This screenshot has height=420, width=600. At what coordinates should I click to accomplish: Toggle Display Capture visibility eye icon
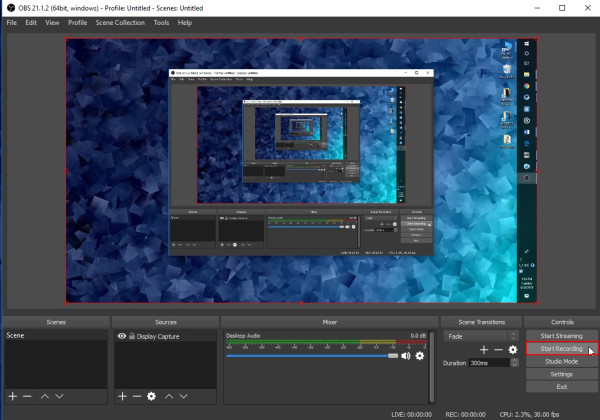(x=122, y=336)
